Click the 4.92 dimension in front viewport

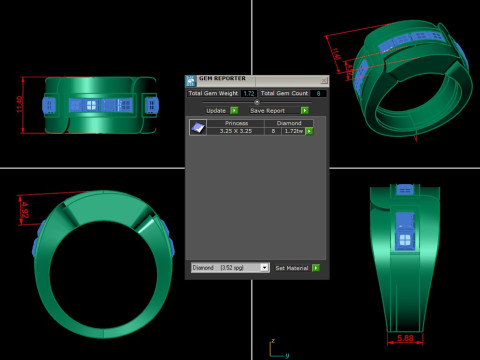coord(25,210)
